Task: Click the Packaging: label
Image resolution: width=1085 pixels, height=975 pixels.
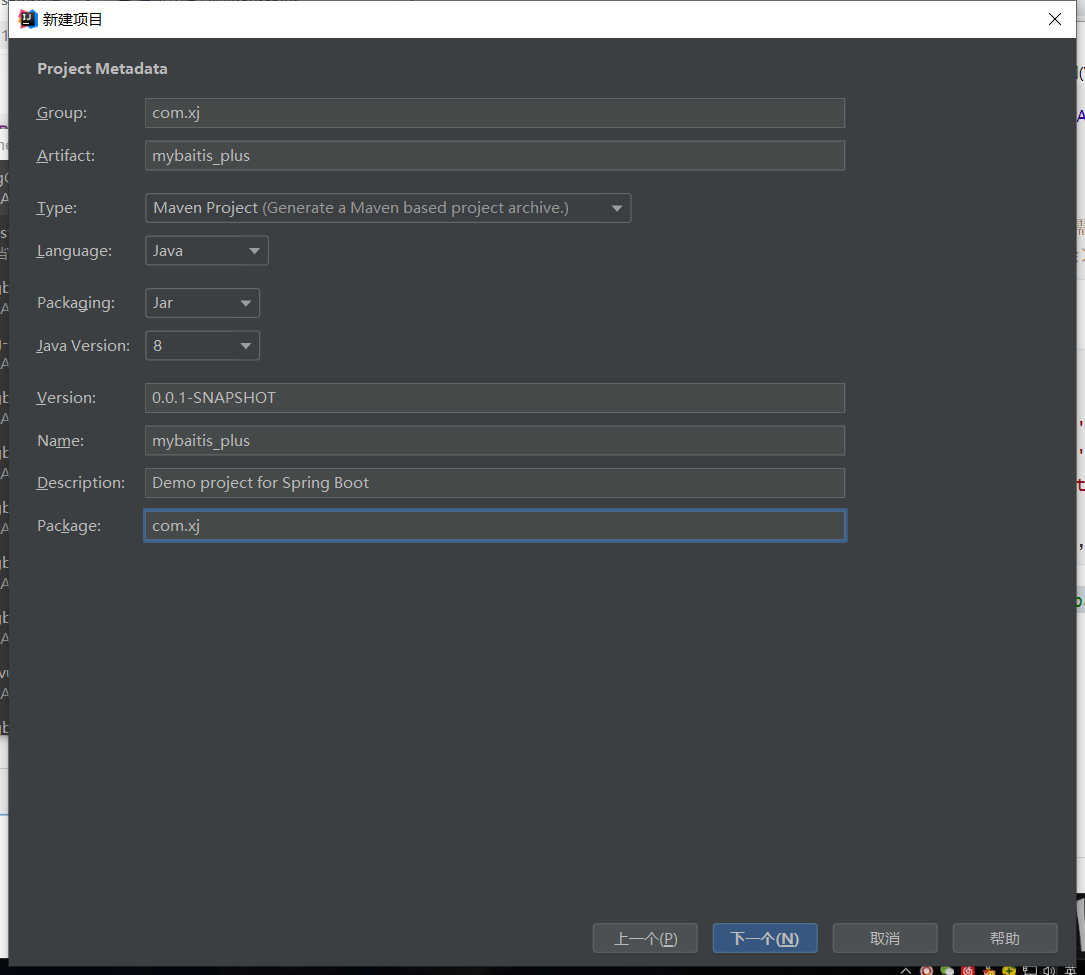Action: click(x=76, y=303)
